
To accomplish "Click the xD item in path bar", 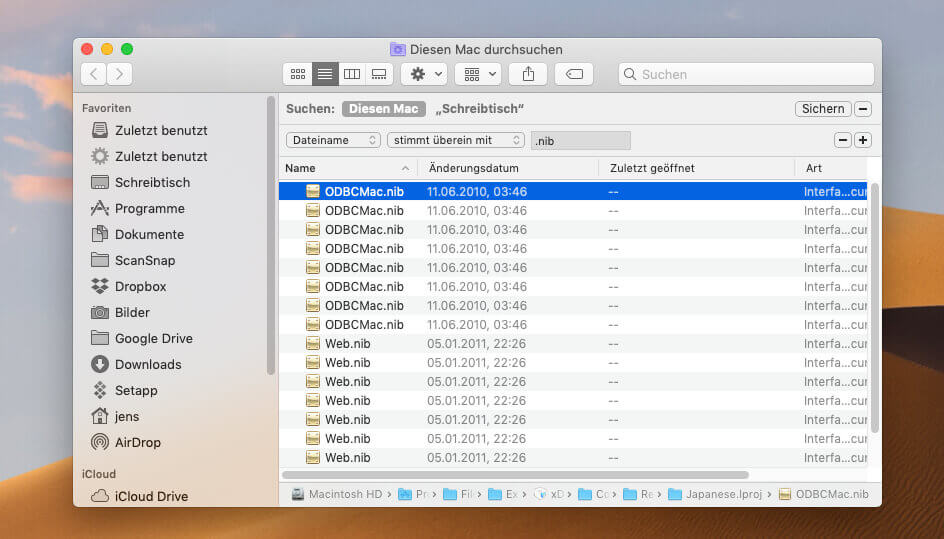I will [549, 494].
